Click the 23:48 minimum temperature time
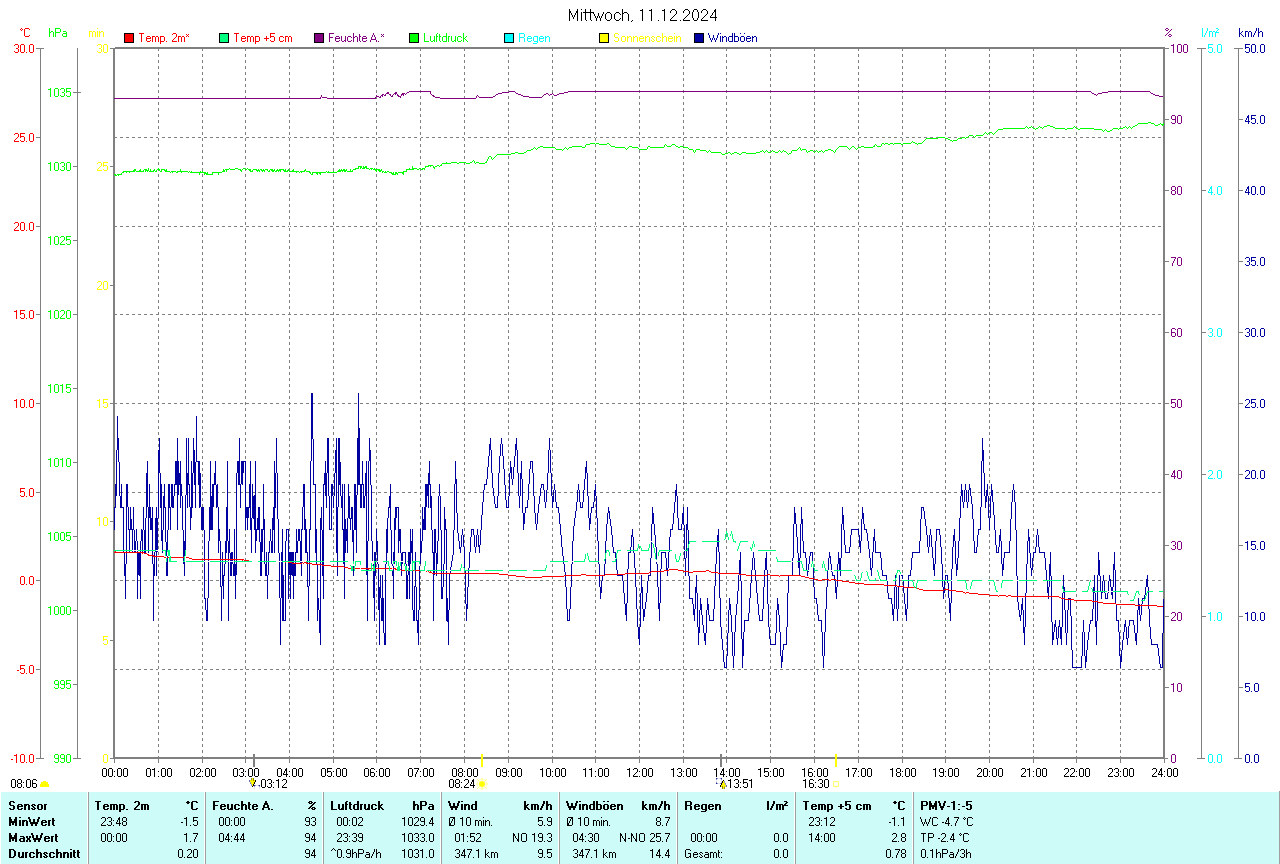 [114, 822]
